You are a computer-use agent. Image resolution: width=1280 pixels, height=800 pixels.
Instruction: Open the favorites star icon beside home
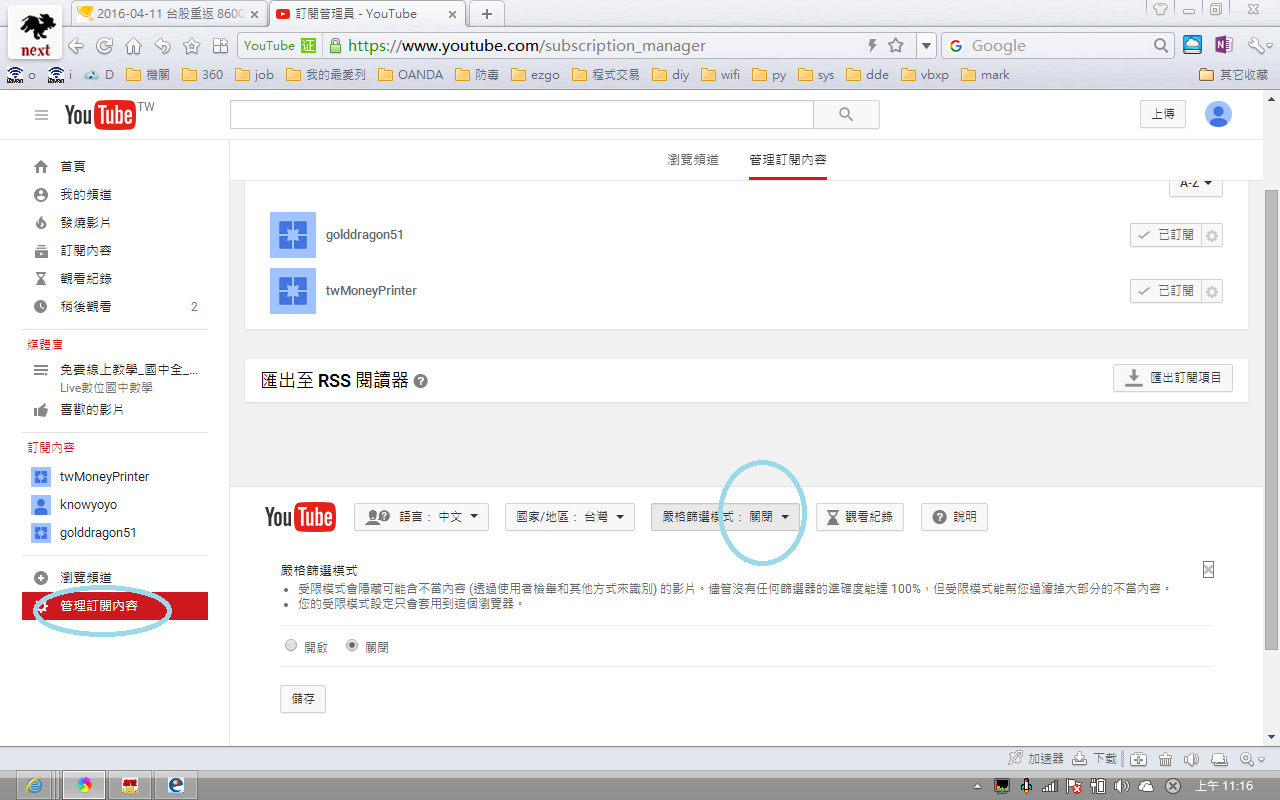tap(191, 46)
